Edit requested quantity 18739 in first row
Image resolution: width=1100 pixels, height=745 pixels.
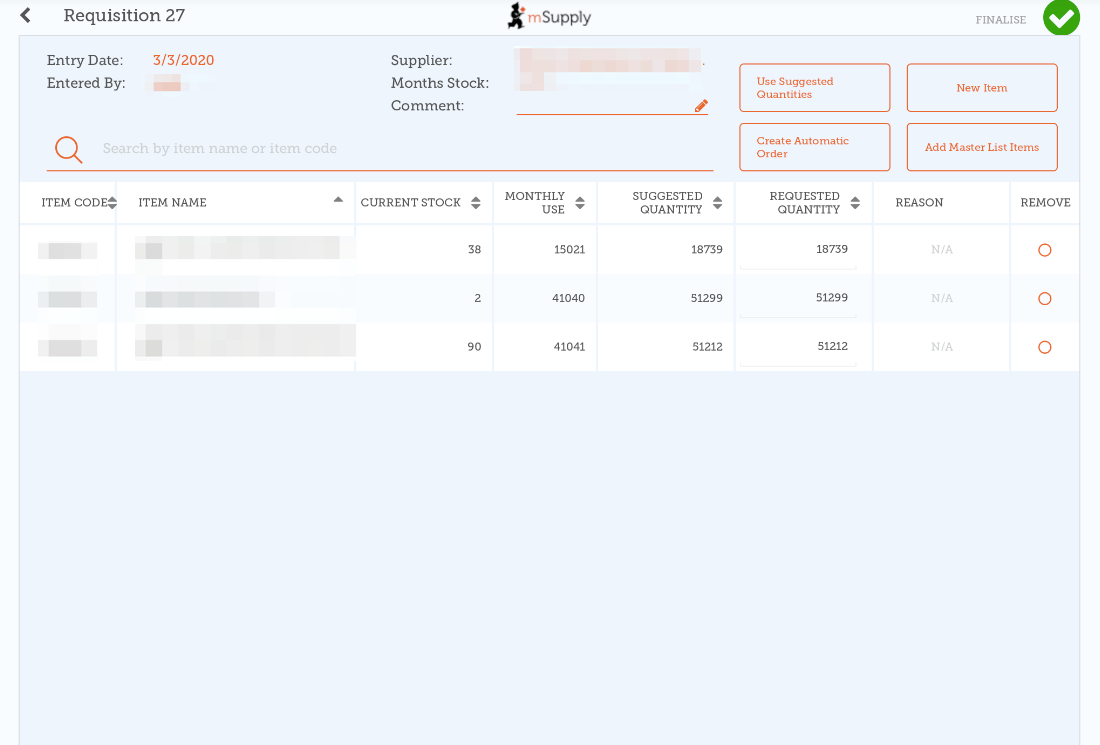coord(798,250)
